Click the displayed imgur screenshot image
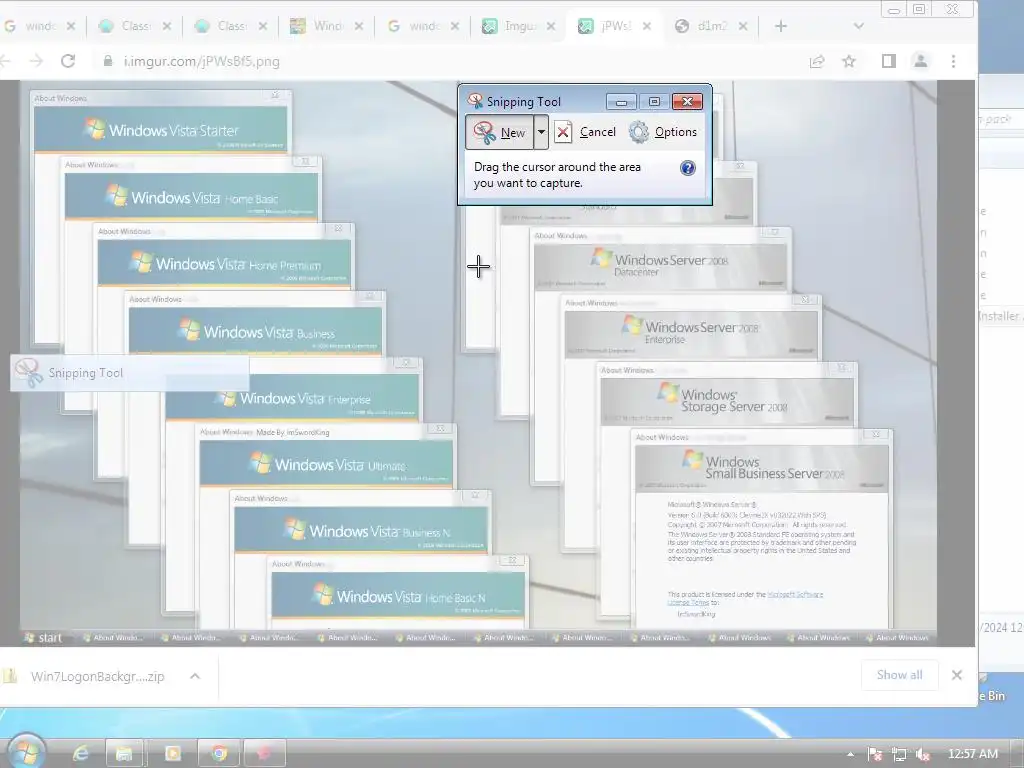Viewport: 1024px width, 768px height. coord(478,363)
